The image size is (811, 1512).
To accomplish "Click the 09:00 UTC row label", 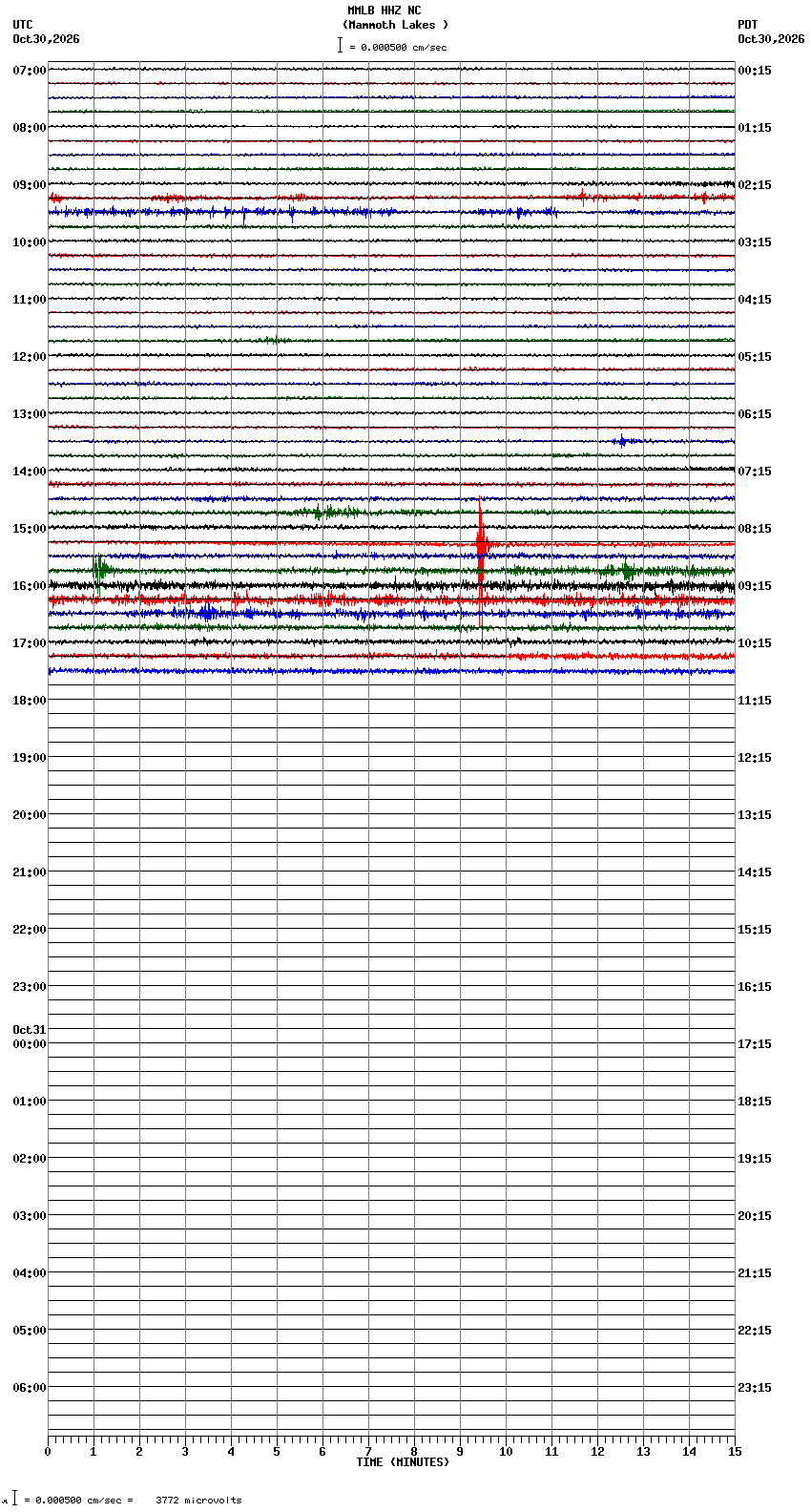I will 30,185.
